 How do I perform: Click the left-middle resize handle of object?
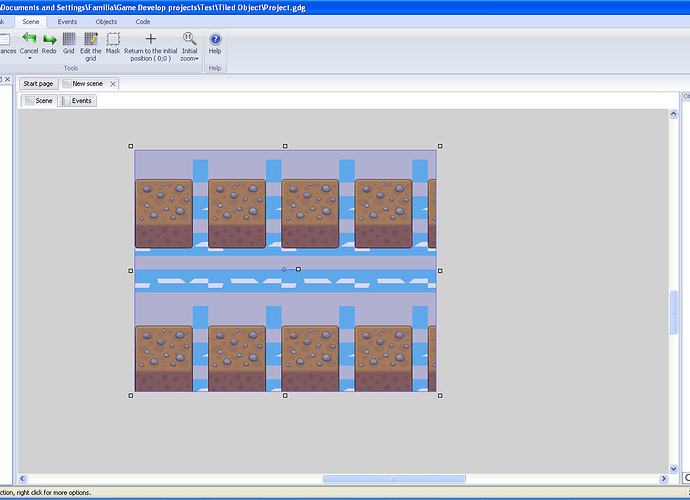[x=131, y=271]
